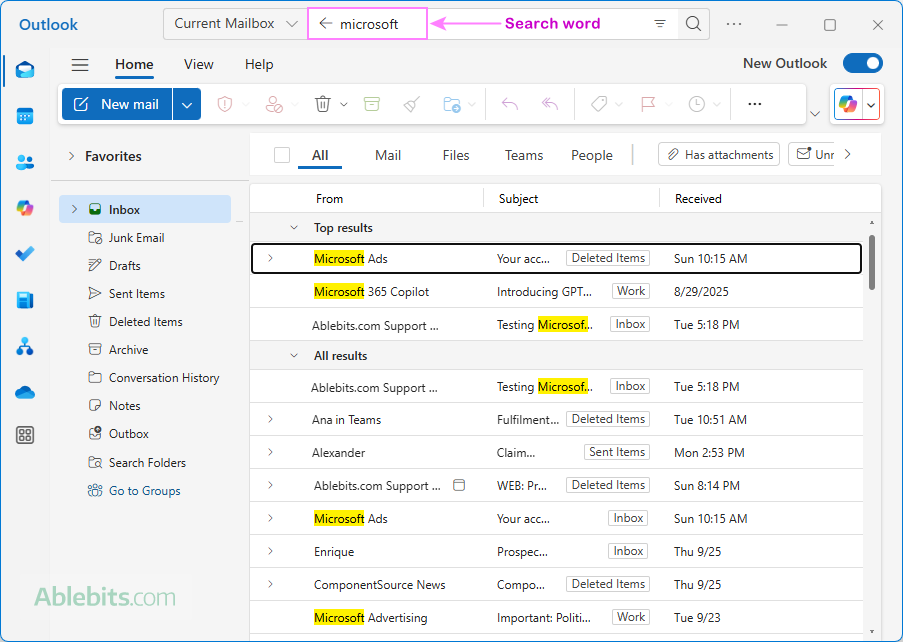Turn off the New Outlook toggle

click(862, 64)
